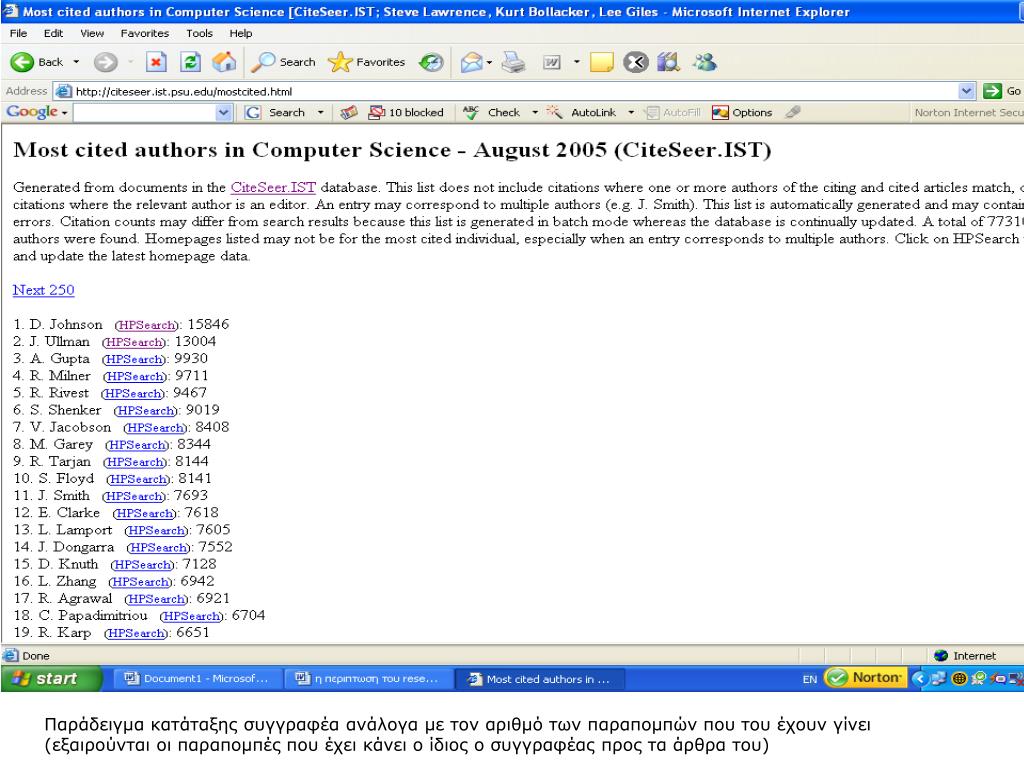
Task: Open the Mail button dropdown arrow
Action: click(x=488, y=63)
